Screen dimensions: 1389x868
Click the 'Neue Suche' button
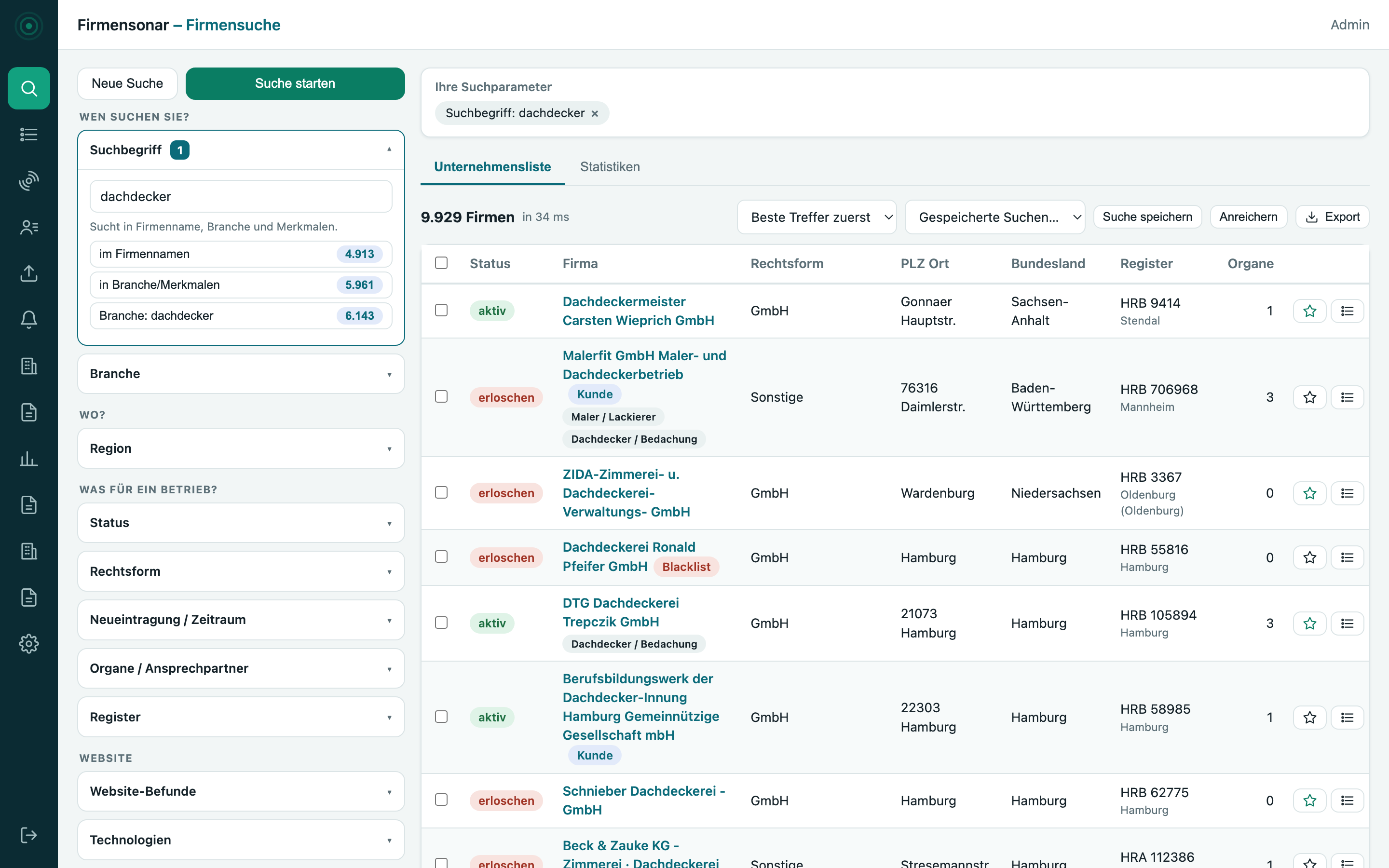point(127,83)
